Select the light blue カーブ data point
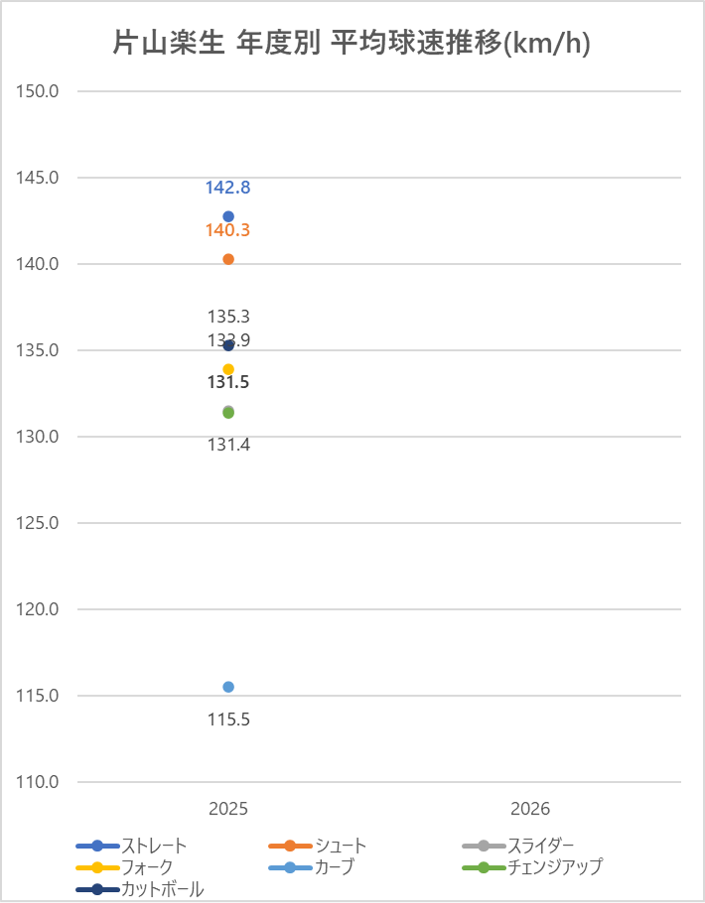Screen dimensions: 705x903 [228, 687]
